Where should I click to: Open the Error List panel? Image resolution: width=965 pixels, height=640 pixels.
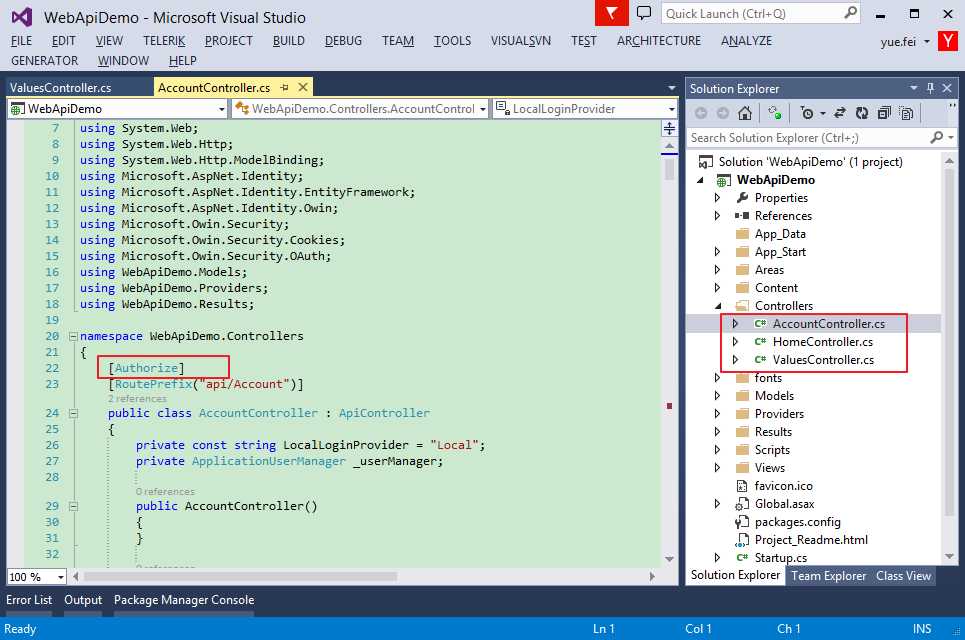[29, 600]
